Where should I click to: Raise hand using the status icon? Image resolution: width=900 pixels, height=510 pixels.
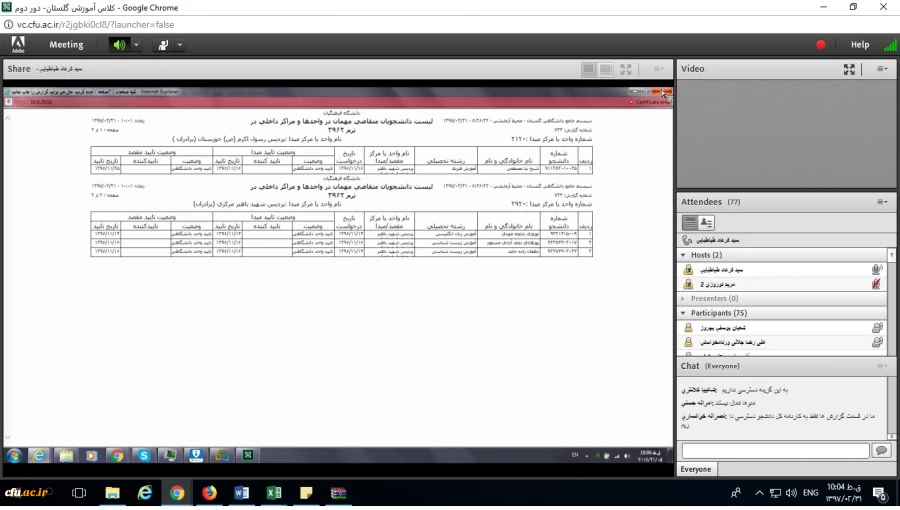point(162,45)
